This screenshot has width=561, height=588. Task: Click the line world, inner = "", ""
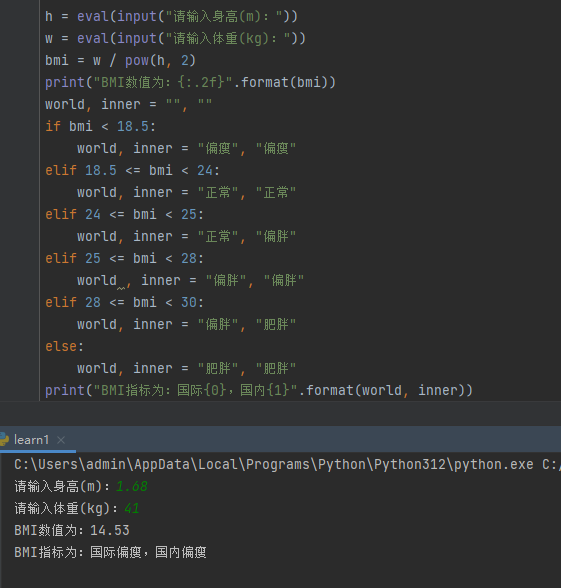point(129,104)
